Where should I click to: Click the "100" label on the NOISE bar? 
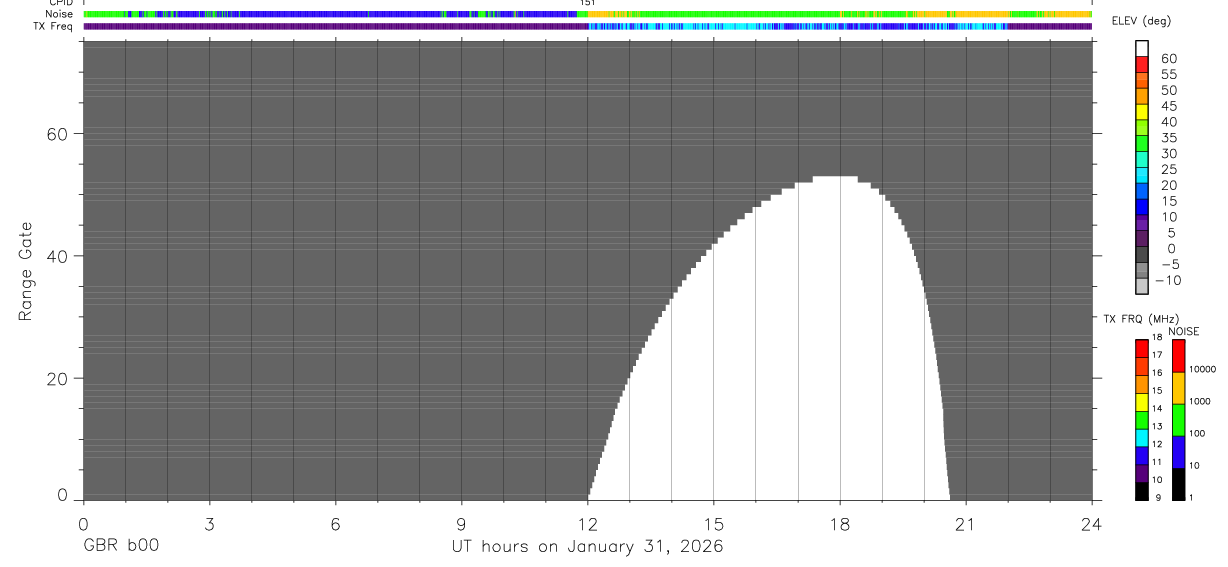pos(1197,433)
